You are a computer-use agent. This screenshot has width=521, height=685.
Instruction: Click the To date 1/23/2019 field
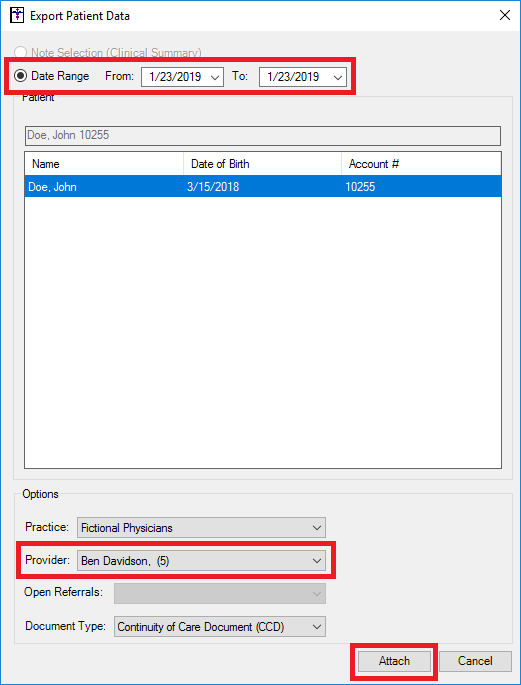(x=303, y=77)
